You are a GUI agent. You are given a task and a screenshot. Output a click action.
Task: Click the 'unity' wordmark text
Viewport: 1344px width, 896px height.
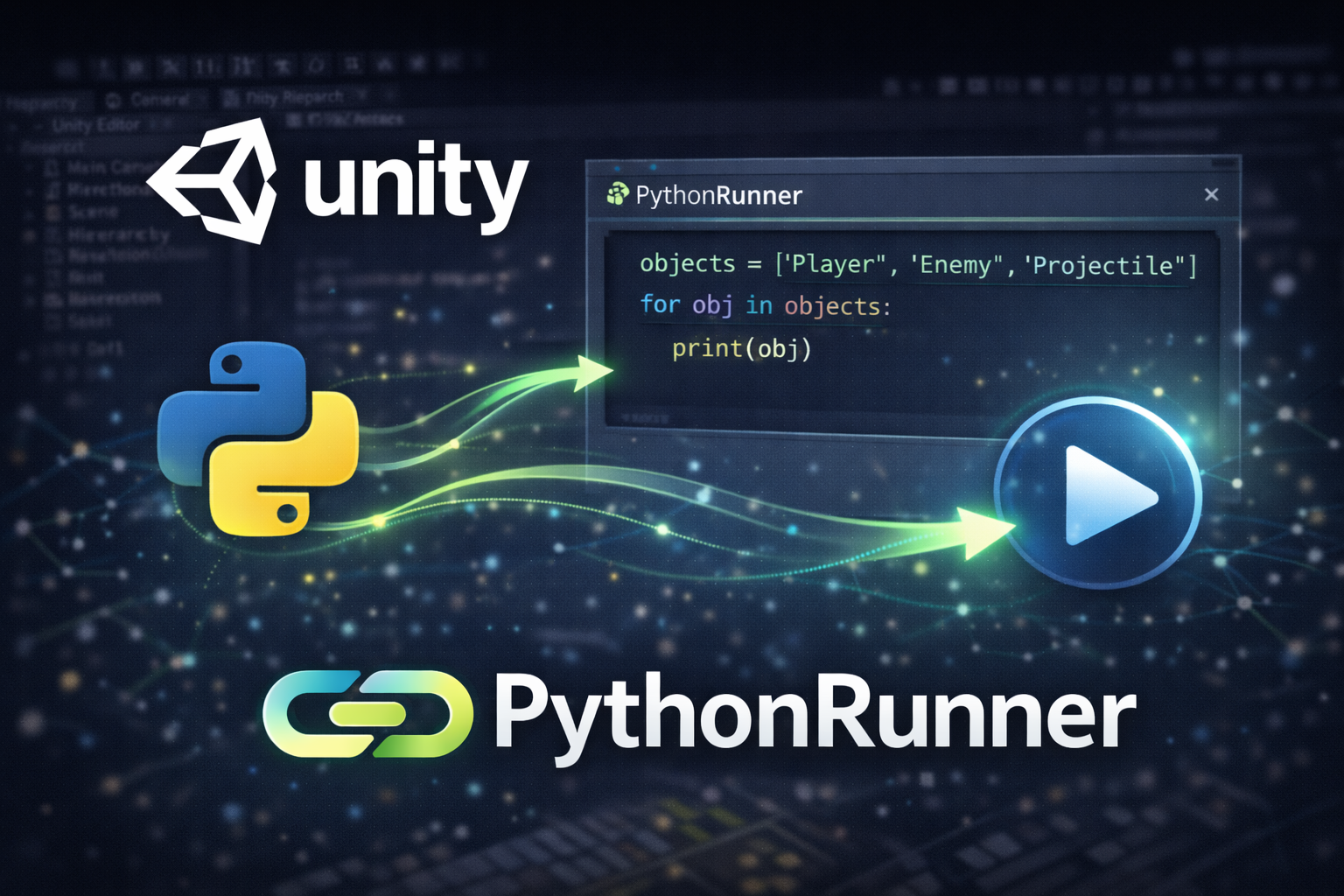(416, 186)
